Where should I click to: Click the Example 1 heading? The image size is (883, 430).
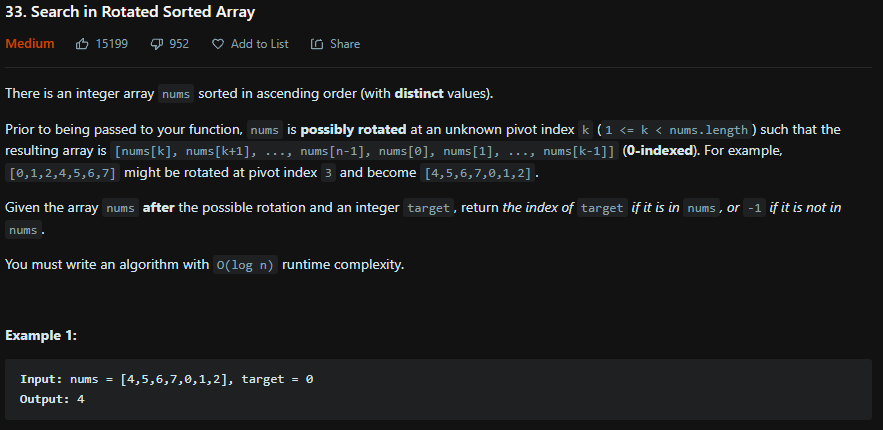click(x=41, y=335)
